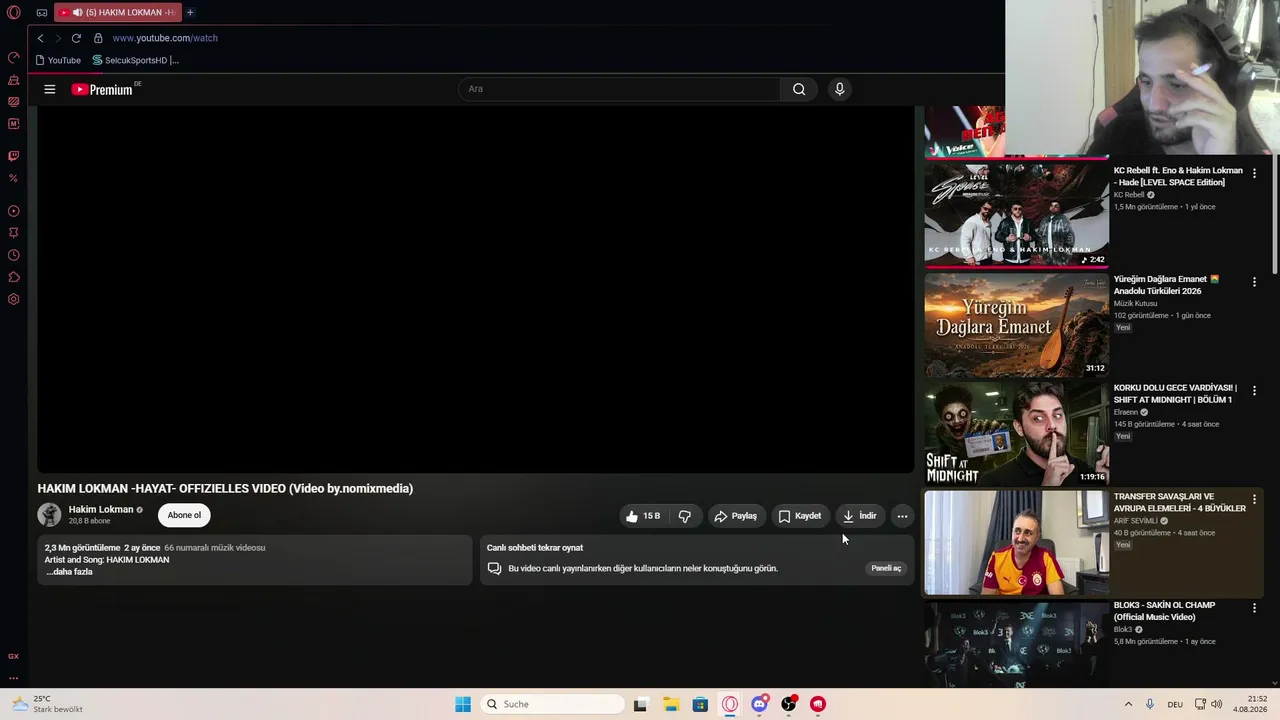Open the Player icon in the sidebar
The image size is (1280, 720).
[14, 211]
